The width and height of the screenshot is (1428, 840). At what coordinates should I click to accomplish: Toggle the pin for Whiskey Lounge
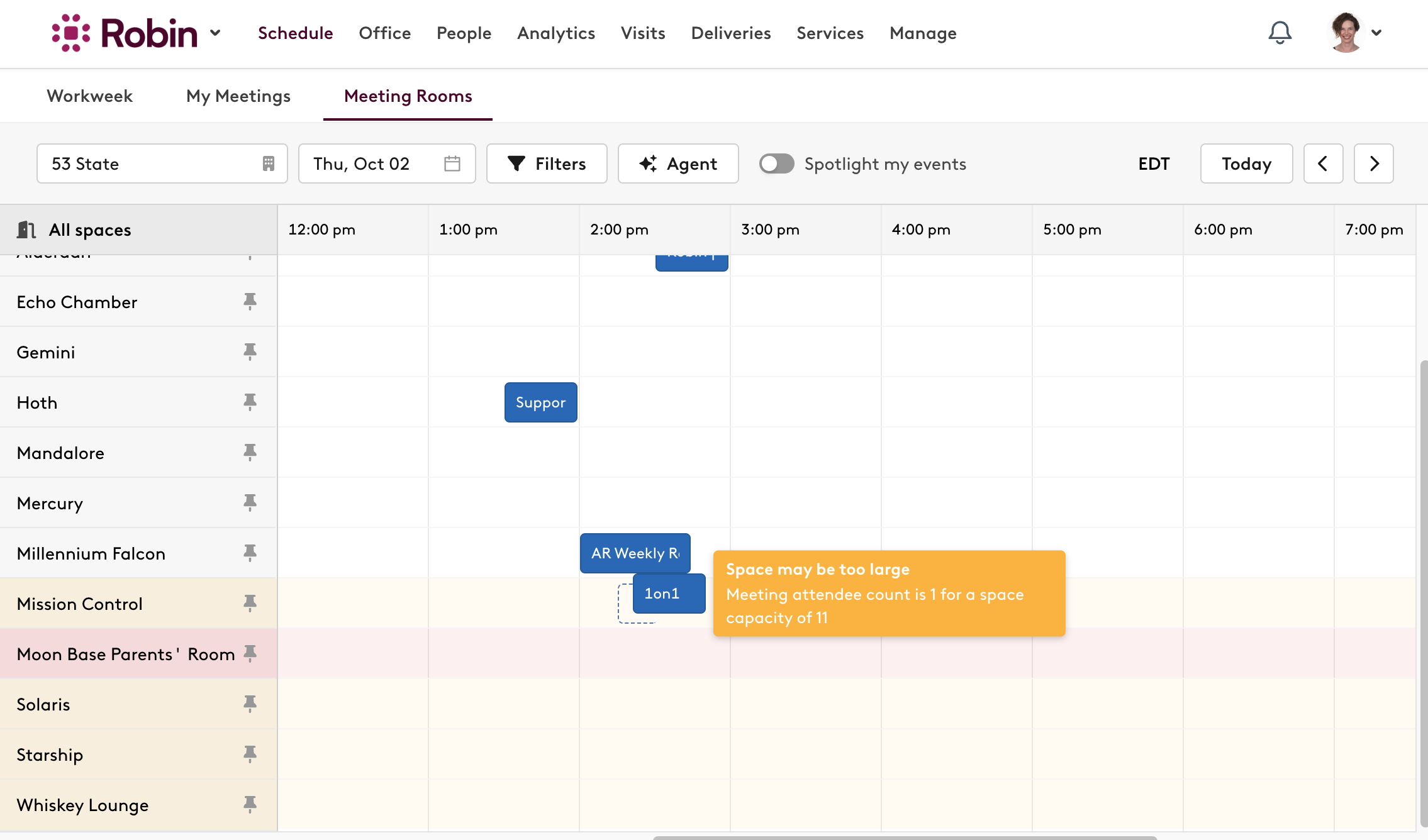(x=250, y=804)
